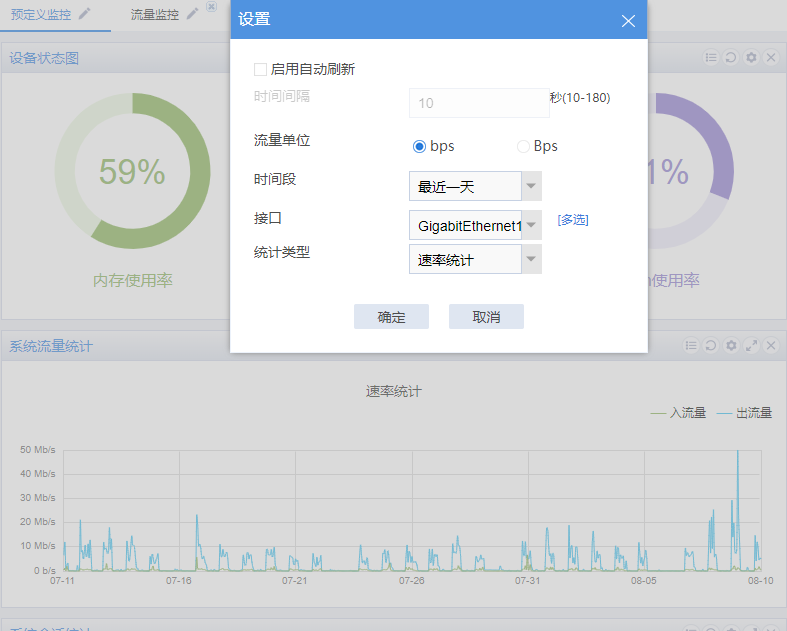Open the 统计类型 dropdown showing 速率统计

click(475, 259)
